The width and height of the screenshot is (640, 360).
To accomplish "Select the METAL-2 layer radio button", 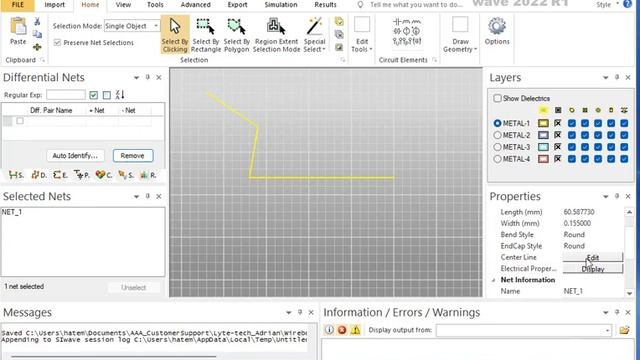I will (x=497, y=135).
